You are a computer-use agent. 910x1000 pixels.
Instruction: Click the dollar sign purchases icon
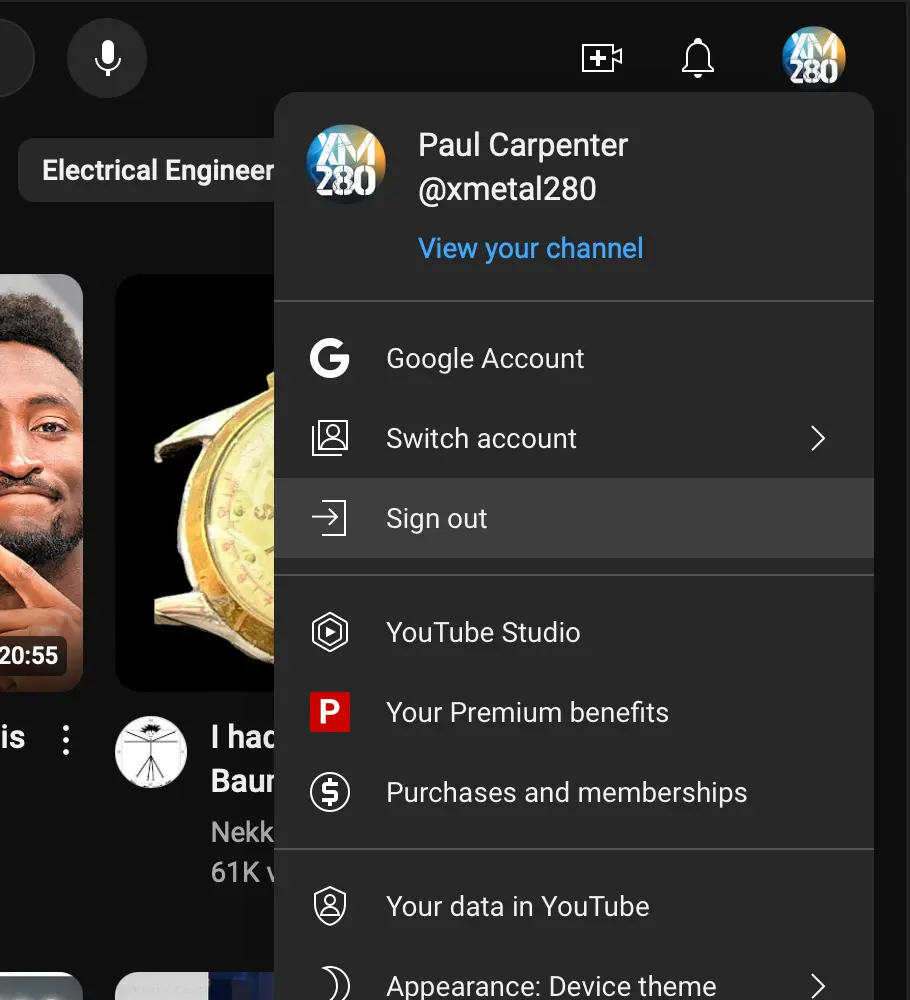329,792
